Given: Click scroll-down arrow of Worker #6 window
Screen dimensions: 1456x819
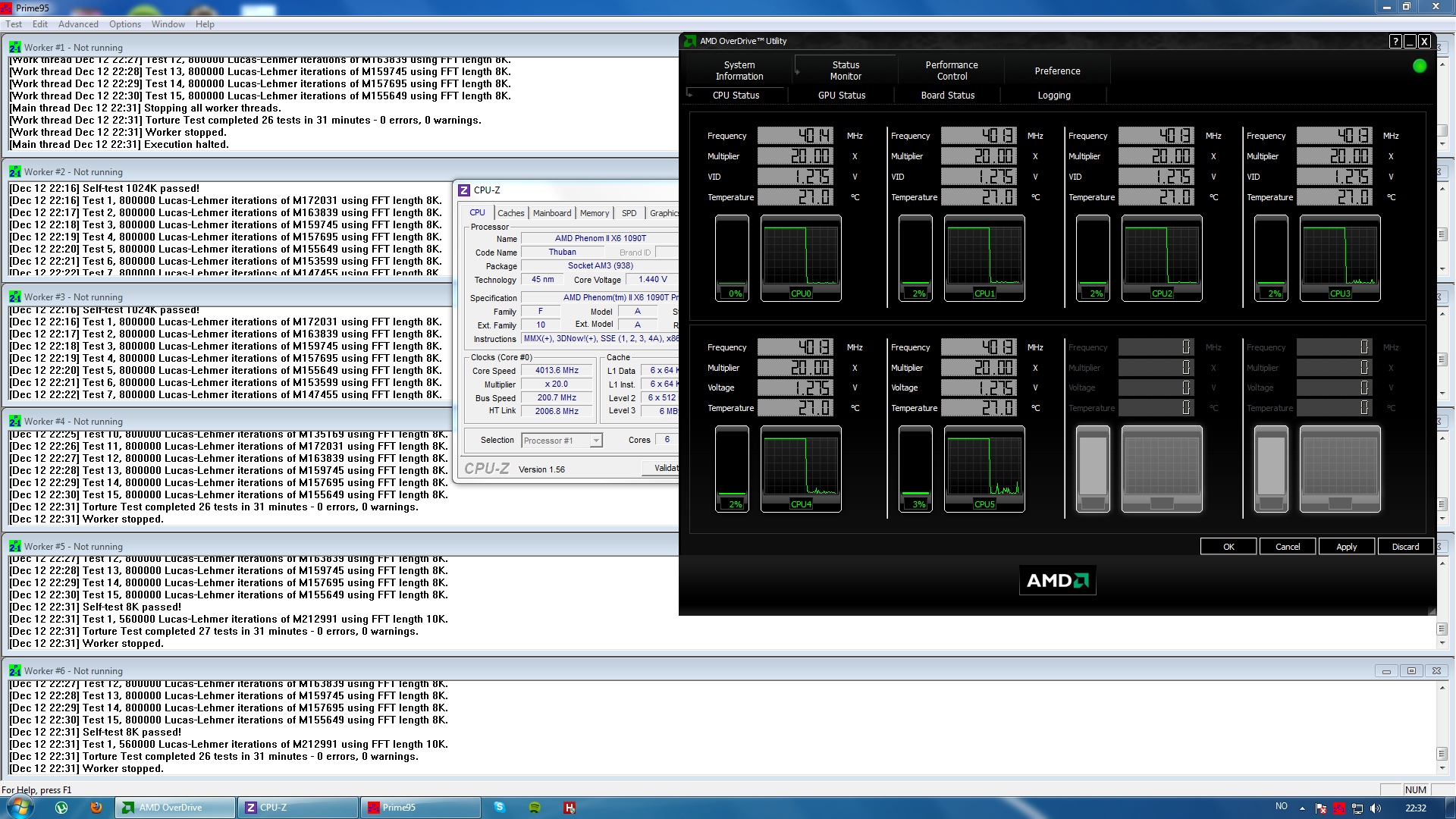Looking at the screenshot, I should 1442,768.
